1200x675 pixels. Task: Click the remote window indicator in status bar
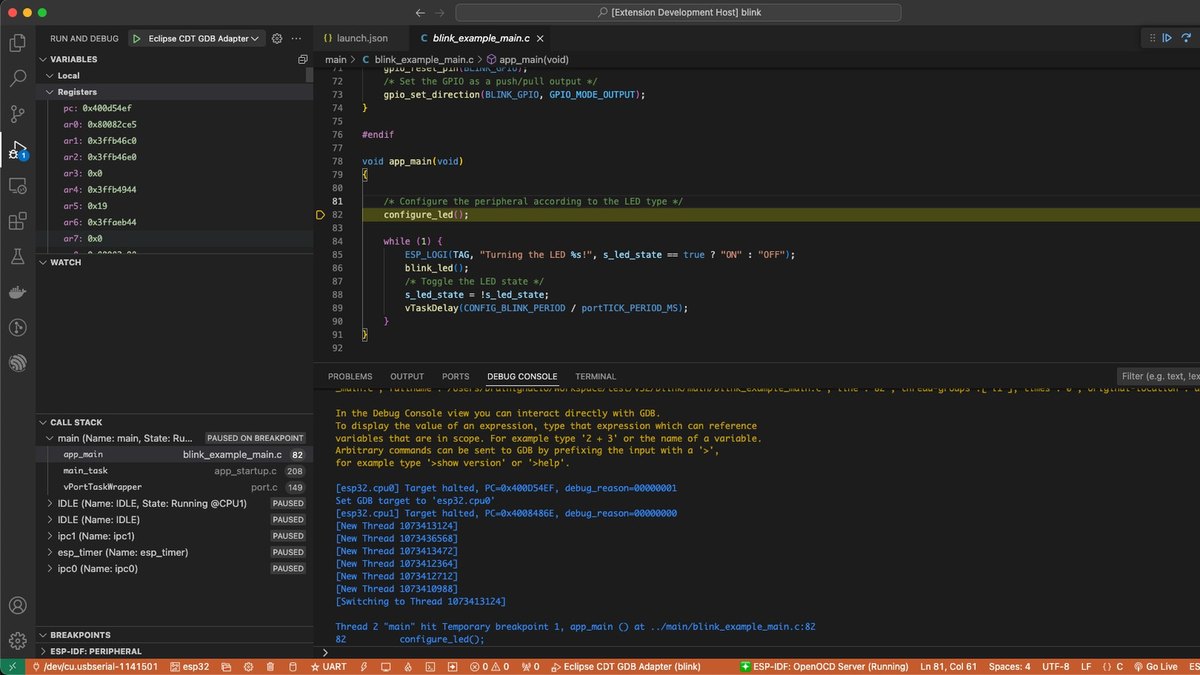tap(12, 666)
